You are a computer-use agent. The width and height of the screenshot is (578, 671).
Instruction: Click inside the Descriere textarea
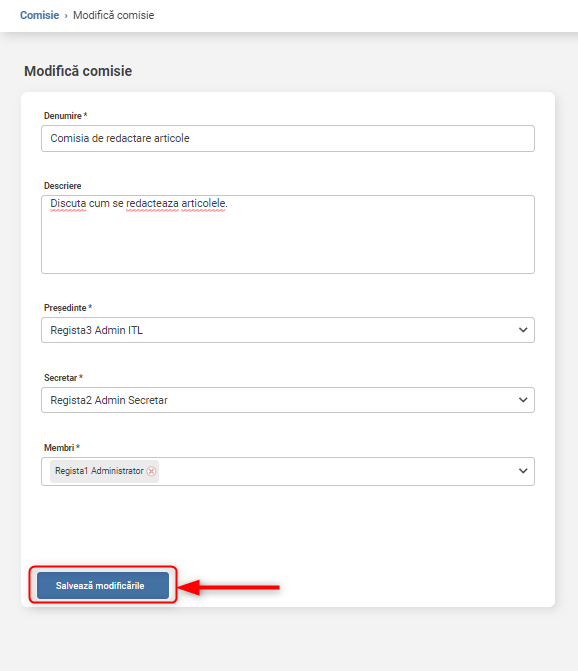coord(288,235)
